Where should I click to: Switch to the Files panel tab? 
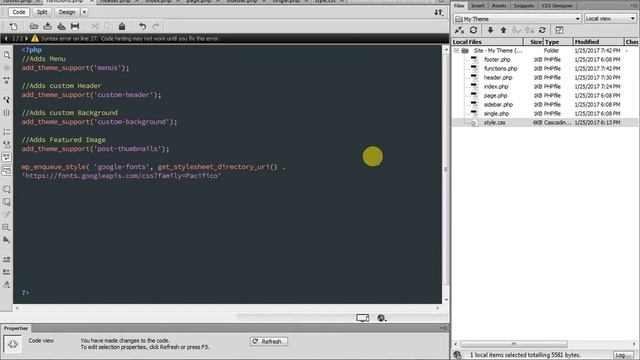[x=459, y=6]
